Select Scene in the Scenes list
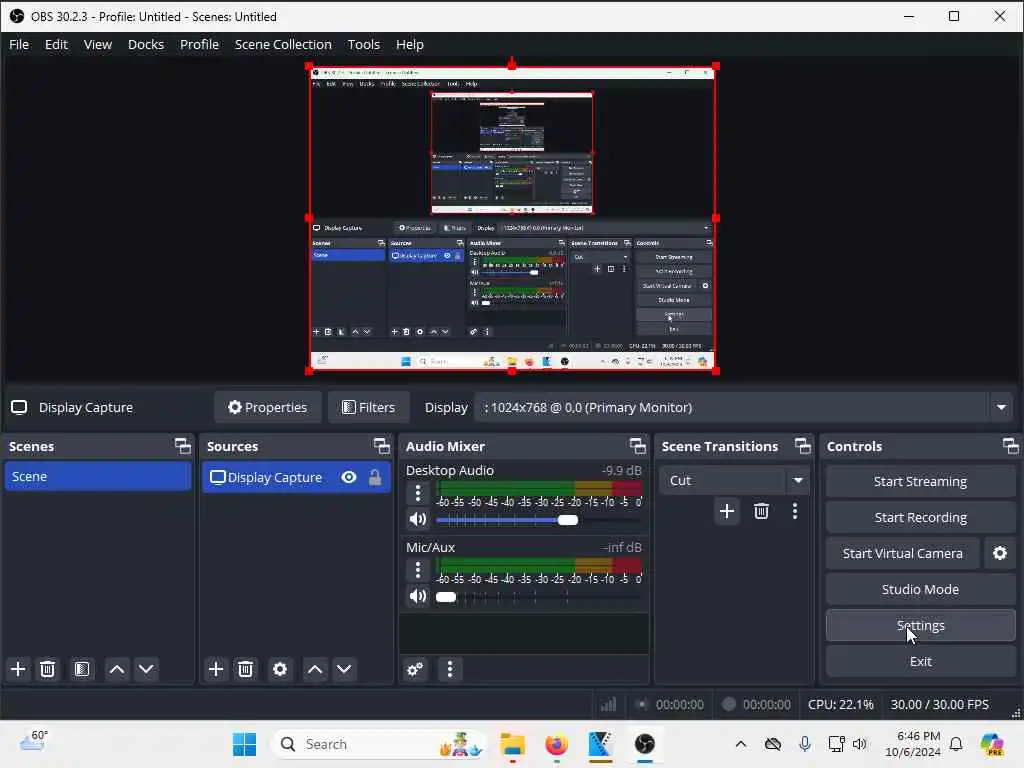Image resolution: width=1024 pixels, height=768 pixels. pyautogui.click(x=97, y=477)
